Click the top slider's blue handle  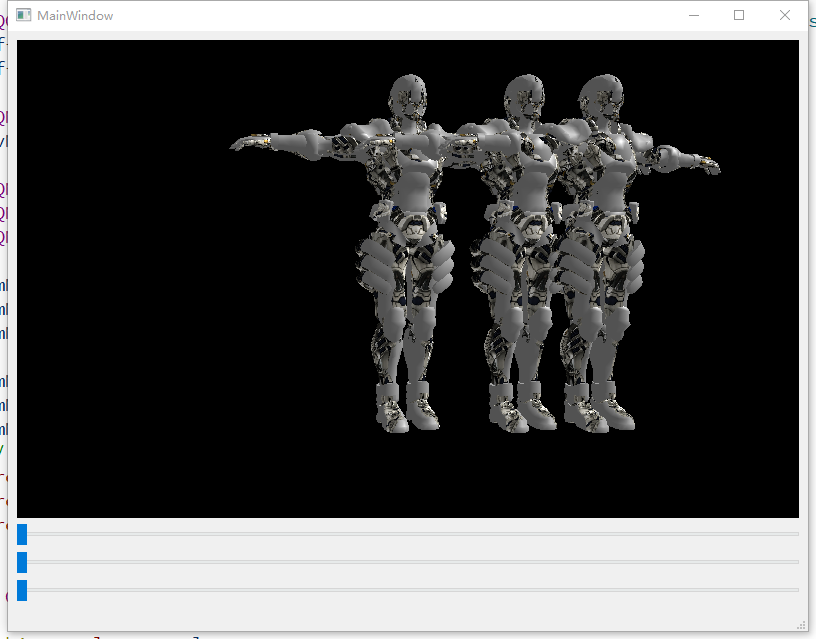(x=22, y=534)
